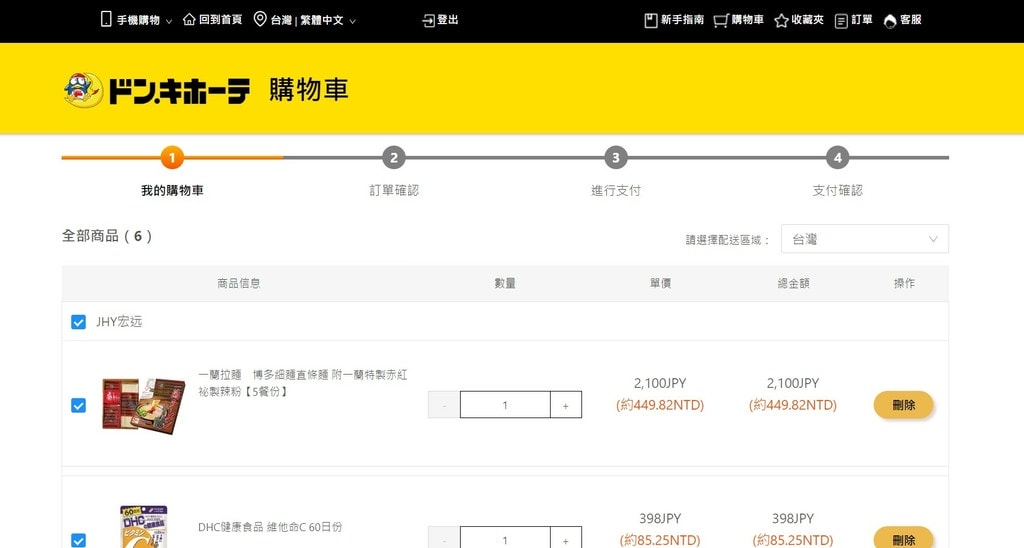Screen dimensions: 1024x548
Task: Click the 商品信息 column header
Action: [238, 283]
